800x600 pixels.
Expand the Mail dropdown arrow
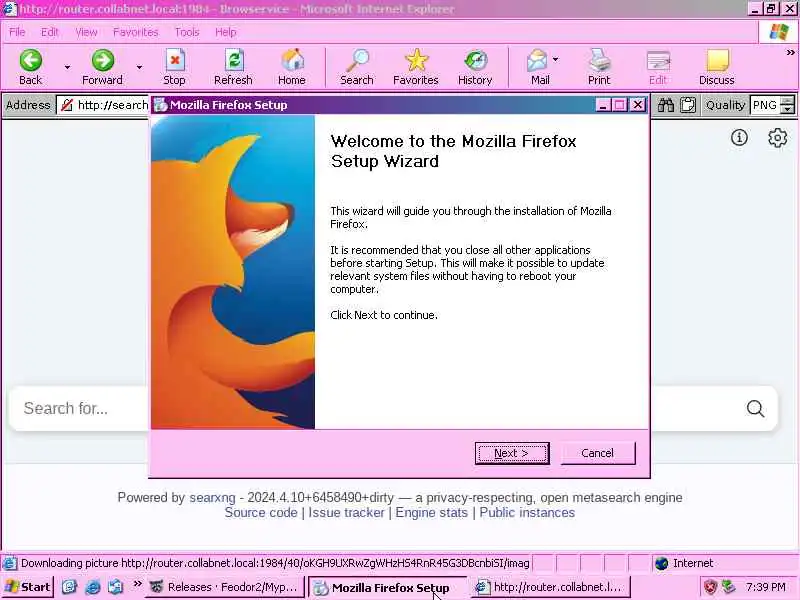(x=556, y=60)
